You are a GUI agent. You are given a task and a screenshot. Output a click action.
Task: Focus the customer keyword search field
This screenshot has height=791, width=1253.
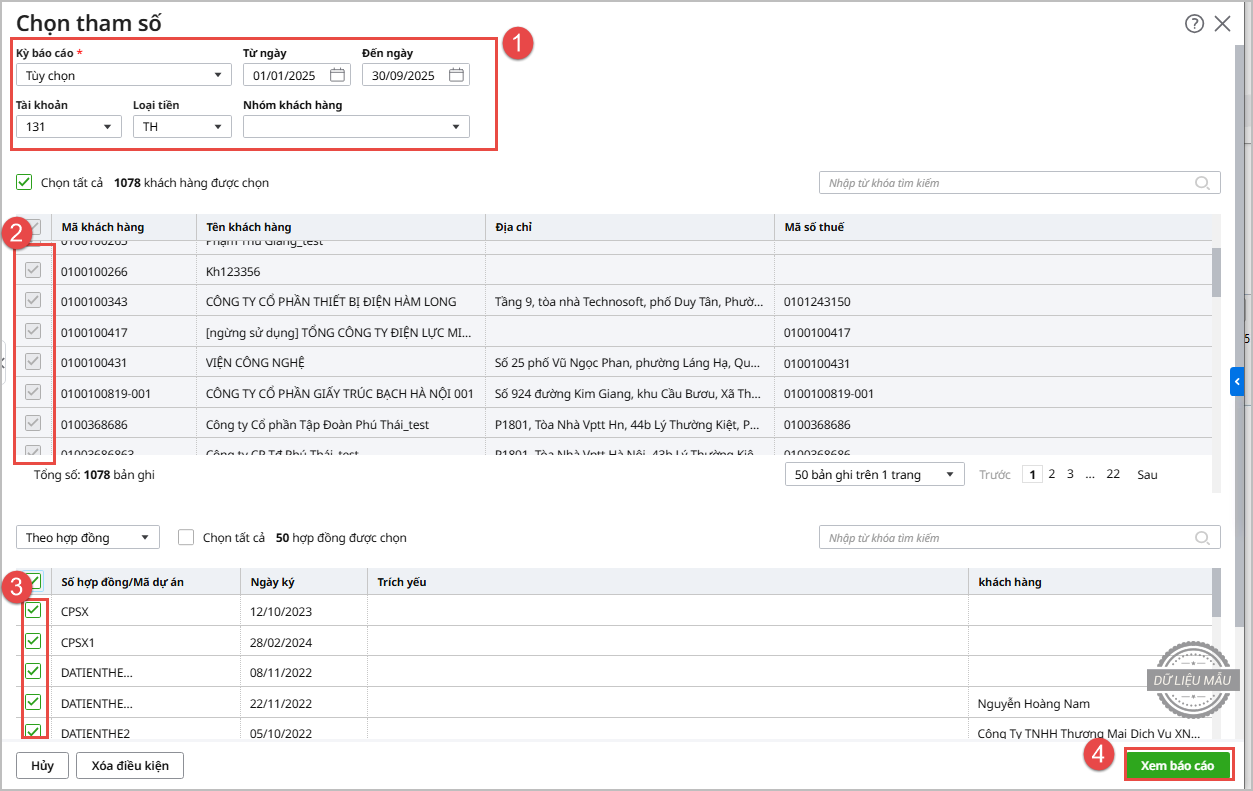click(1020, 183)
